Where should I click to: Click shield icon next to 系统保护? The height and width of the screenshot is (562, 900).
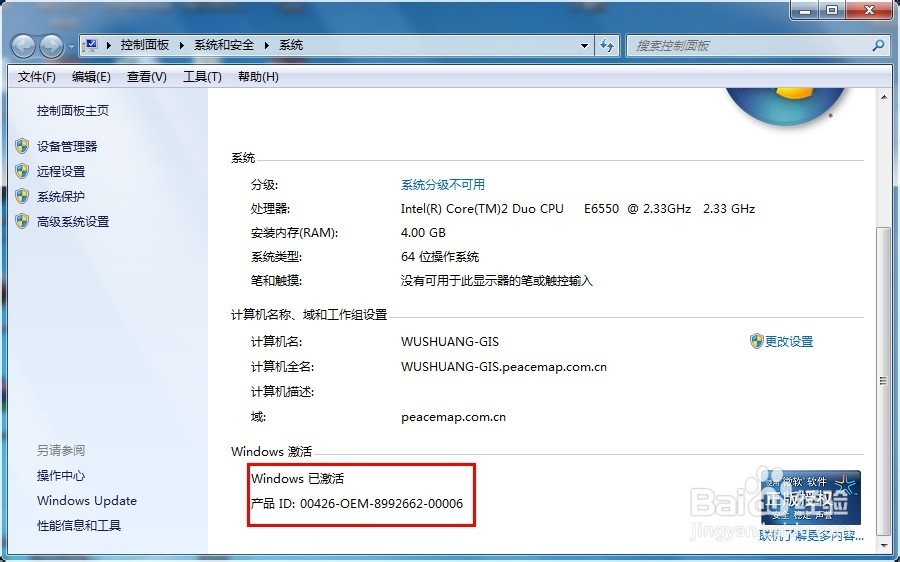[22, 196]
